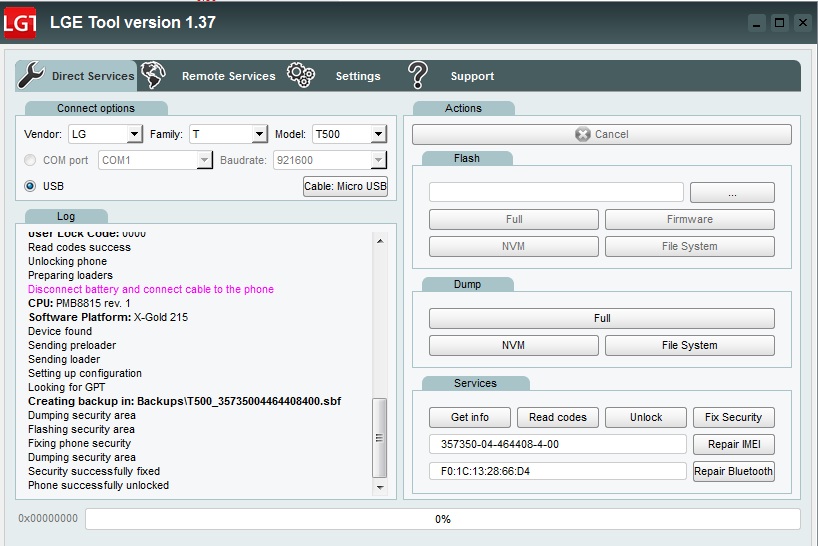This screenshot has height=546, width=818.
Task: Click the Repair IMEI button
Action: point(733,444)
